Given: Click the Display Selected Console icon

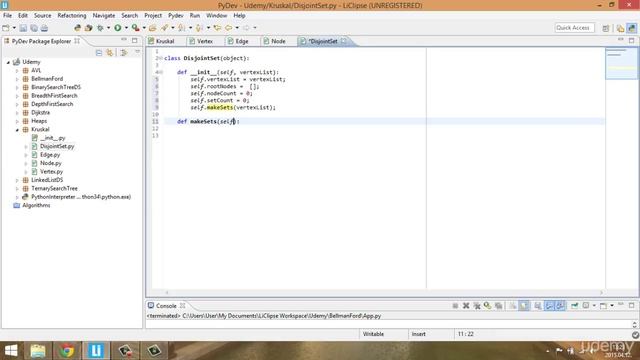Looking at the screenshot, I should tap(586, 306).
